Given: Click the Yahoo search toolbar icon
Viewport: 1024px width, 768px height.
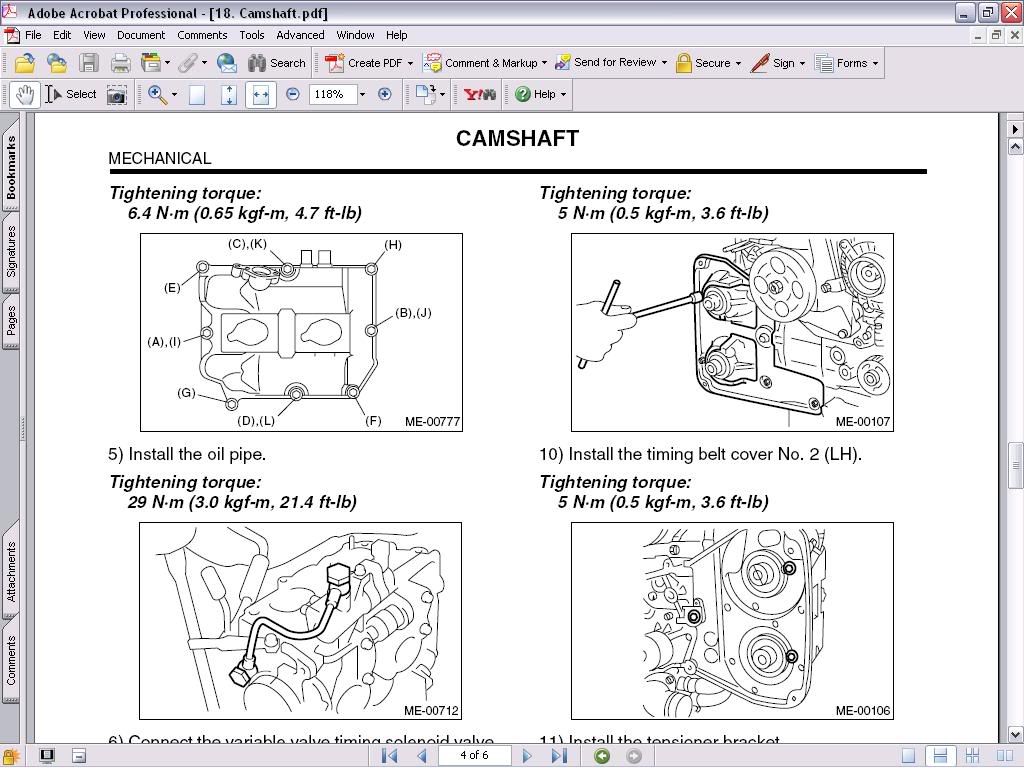Looking at the screenshot, I should [x=478, y=94].
